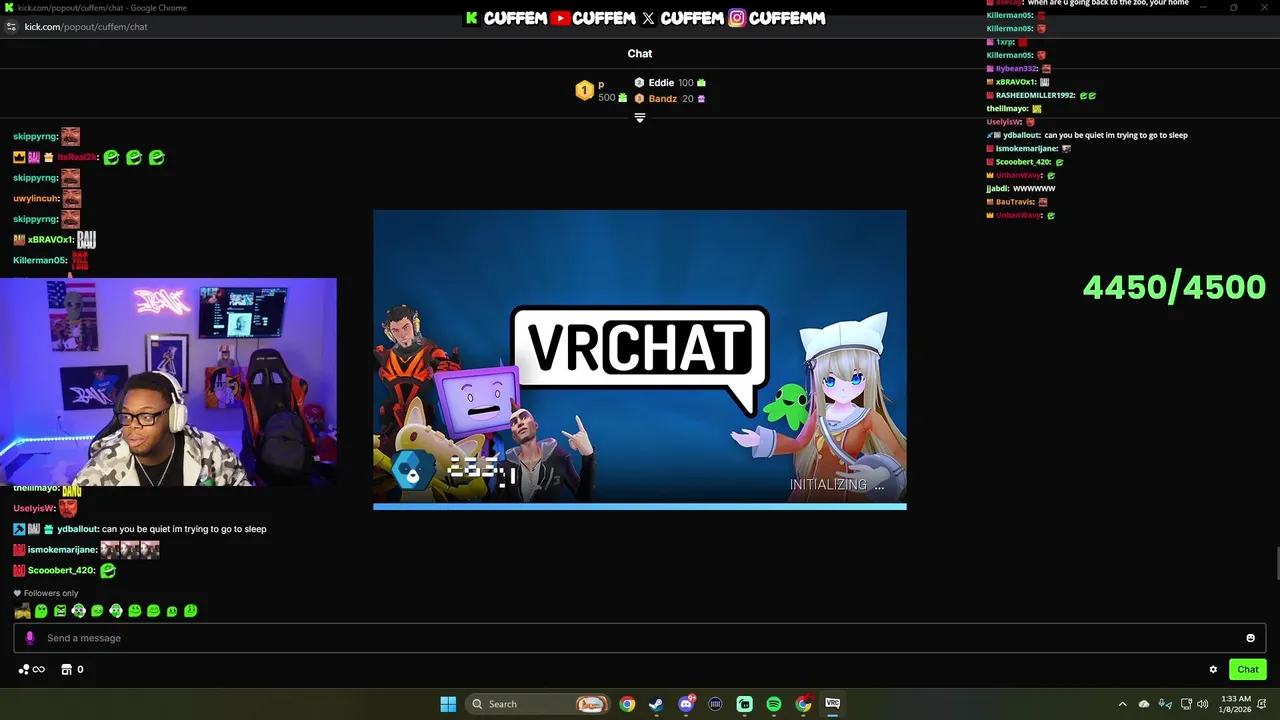This screenshot has width=1280, height=720.
Task: Open the dark round app icon beside Discord
Action: pos(715,704)
